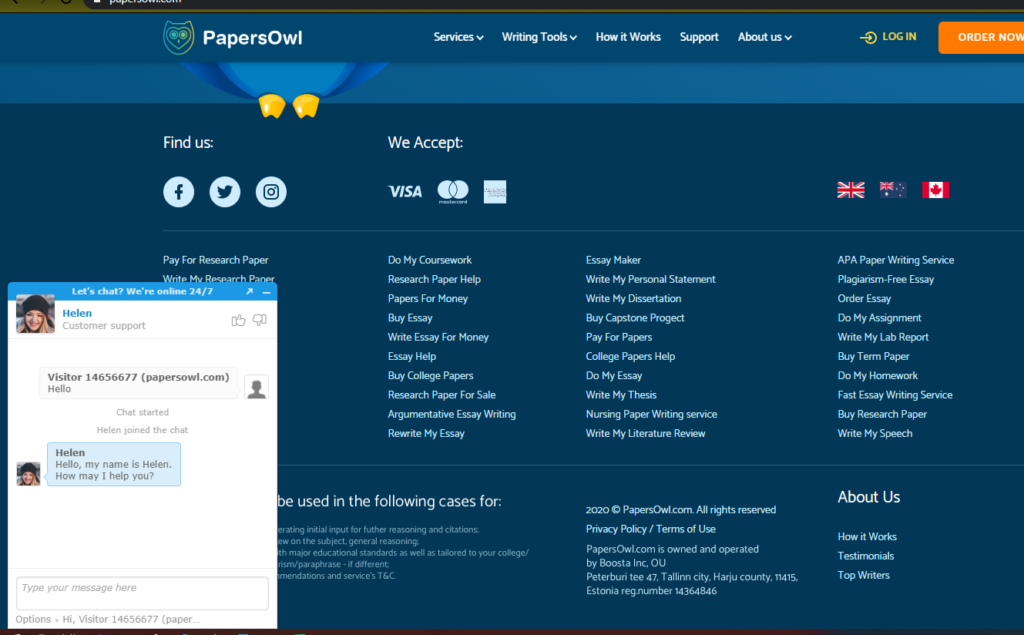1024x635 pixels.
Task: Open Write My Lab Report link
Action: coord(883,337)
